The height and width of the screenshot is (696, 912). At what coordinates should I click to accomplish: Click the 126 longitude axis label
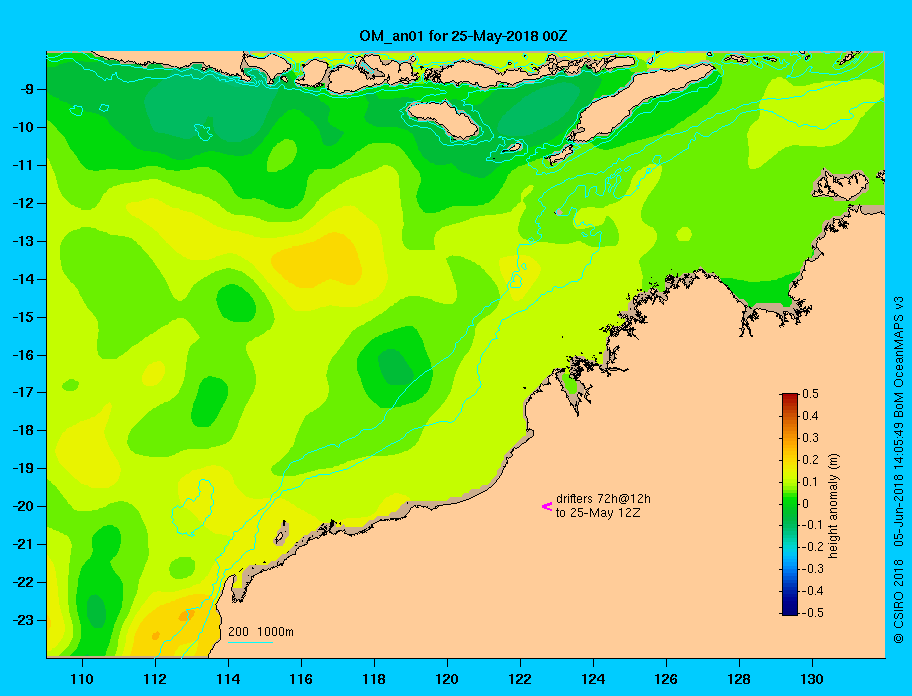coord(666,679)
